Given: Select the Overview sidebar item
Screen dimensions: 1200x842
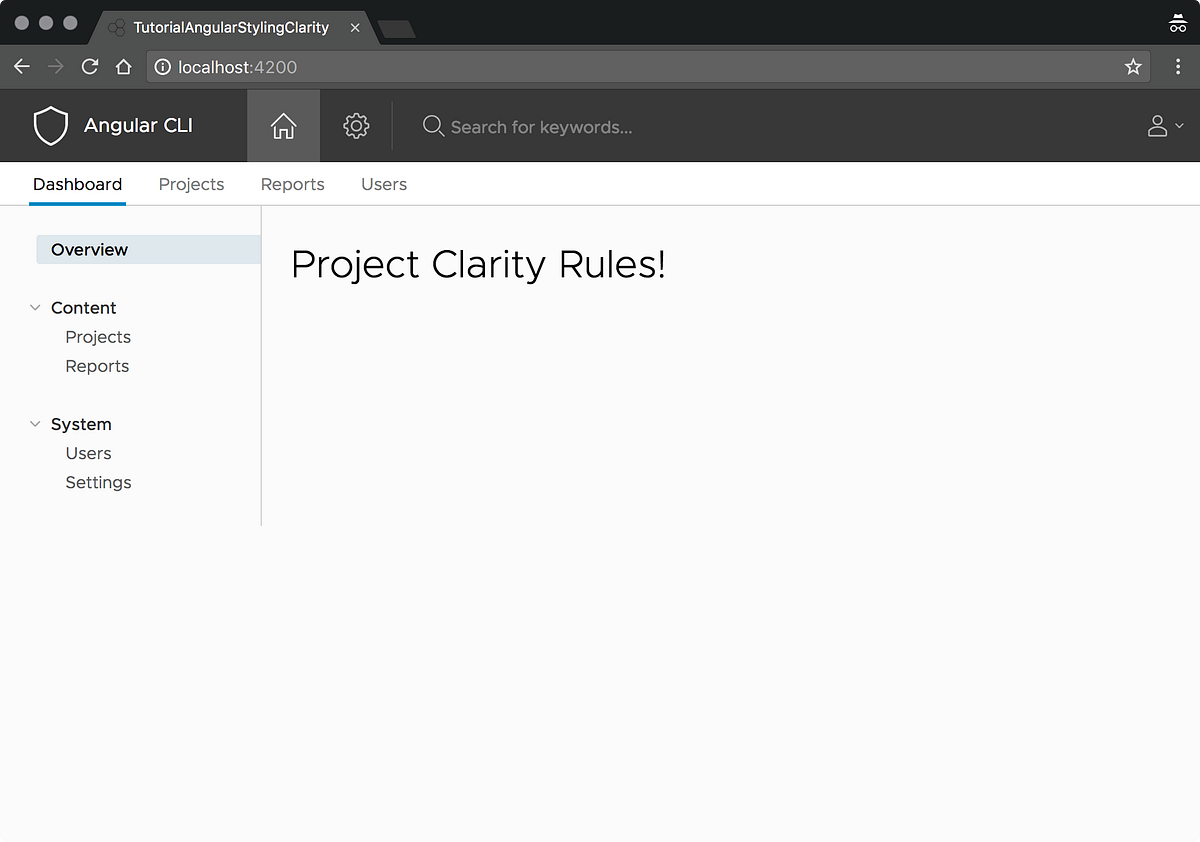Looking at the screenshot, I should pyautogui.click(x=89, y=249).
